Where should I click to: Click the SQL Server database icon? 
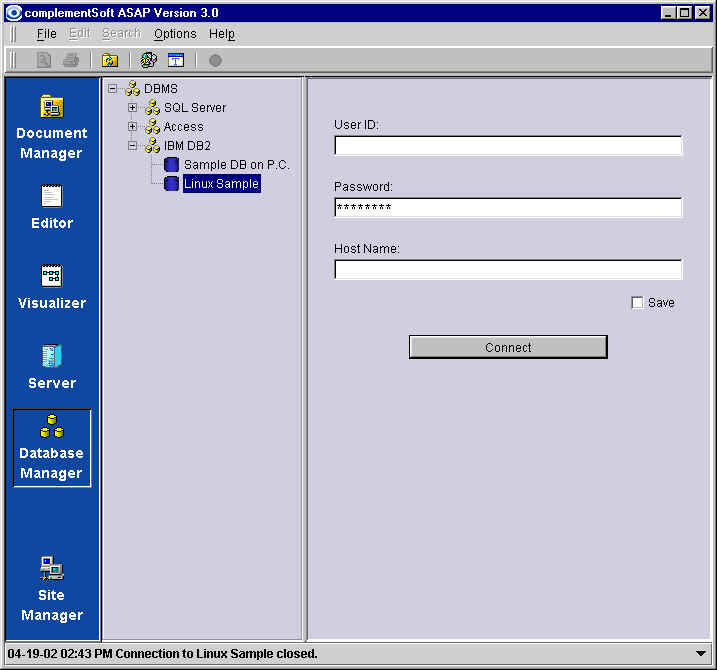point(152,107)
